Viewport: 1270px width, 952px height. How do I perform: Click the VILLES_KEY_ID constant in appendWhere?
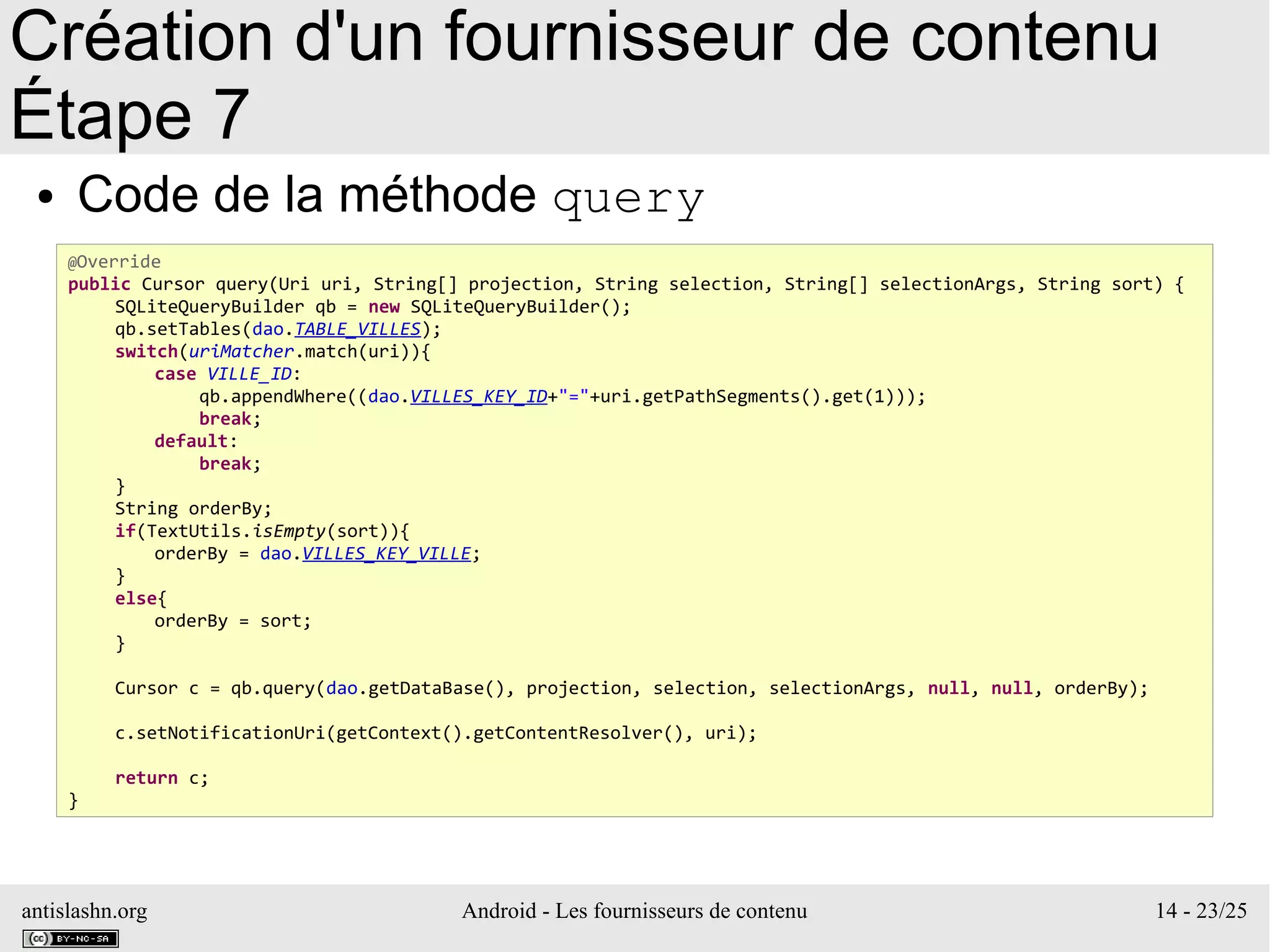tap(479, 396)
